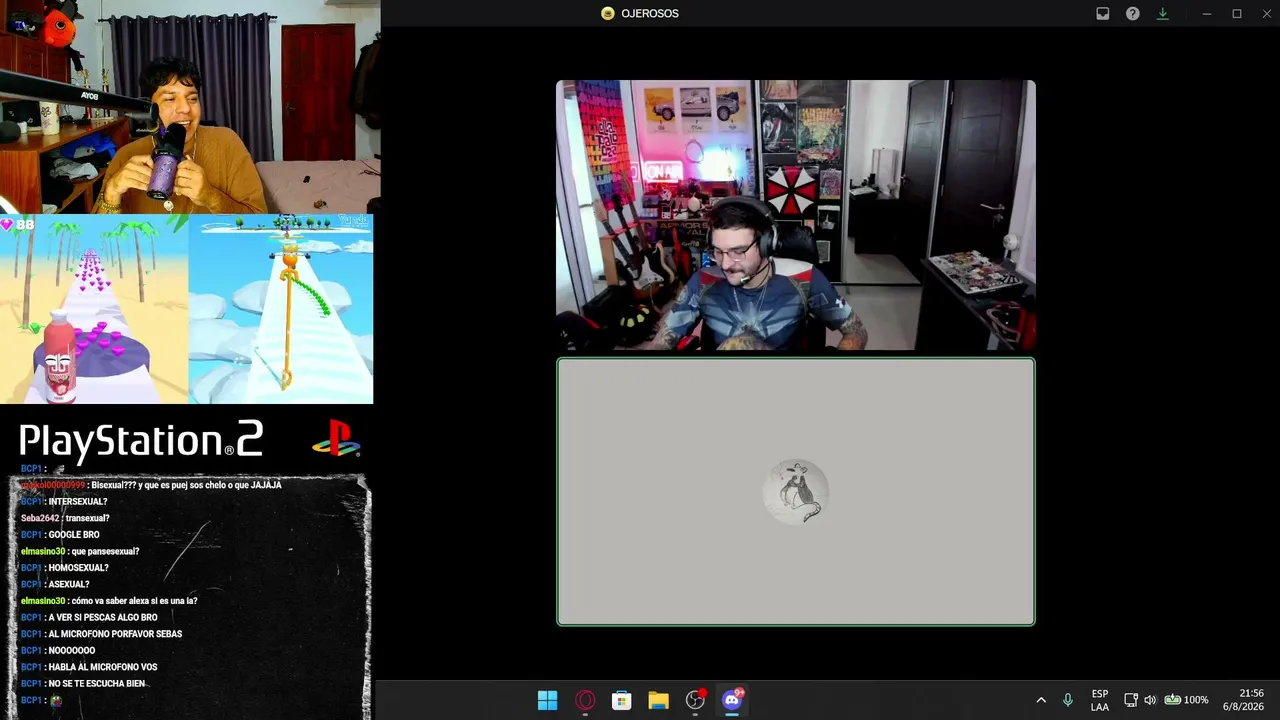Image resolution: width=1280 pixels, height=720 pixels.
Task: Click the date 6/8/2026 in tray
Action: click(1243, 707)
